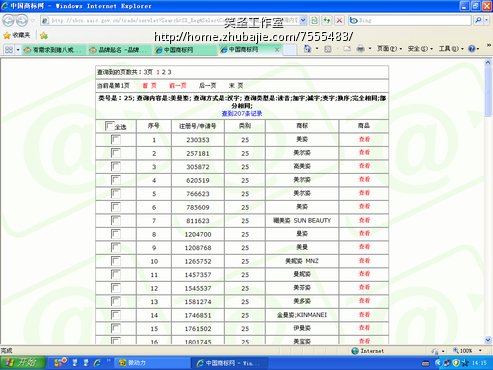Open the Quick Tabs grid icon

coord(9,50)
